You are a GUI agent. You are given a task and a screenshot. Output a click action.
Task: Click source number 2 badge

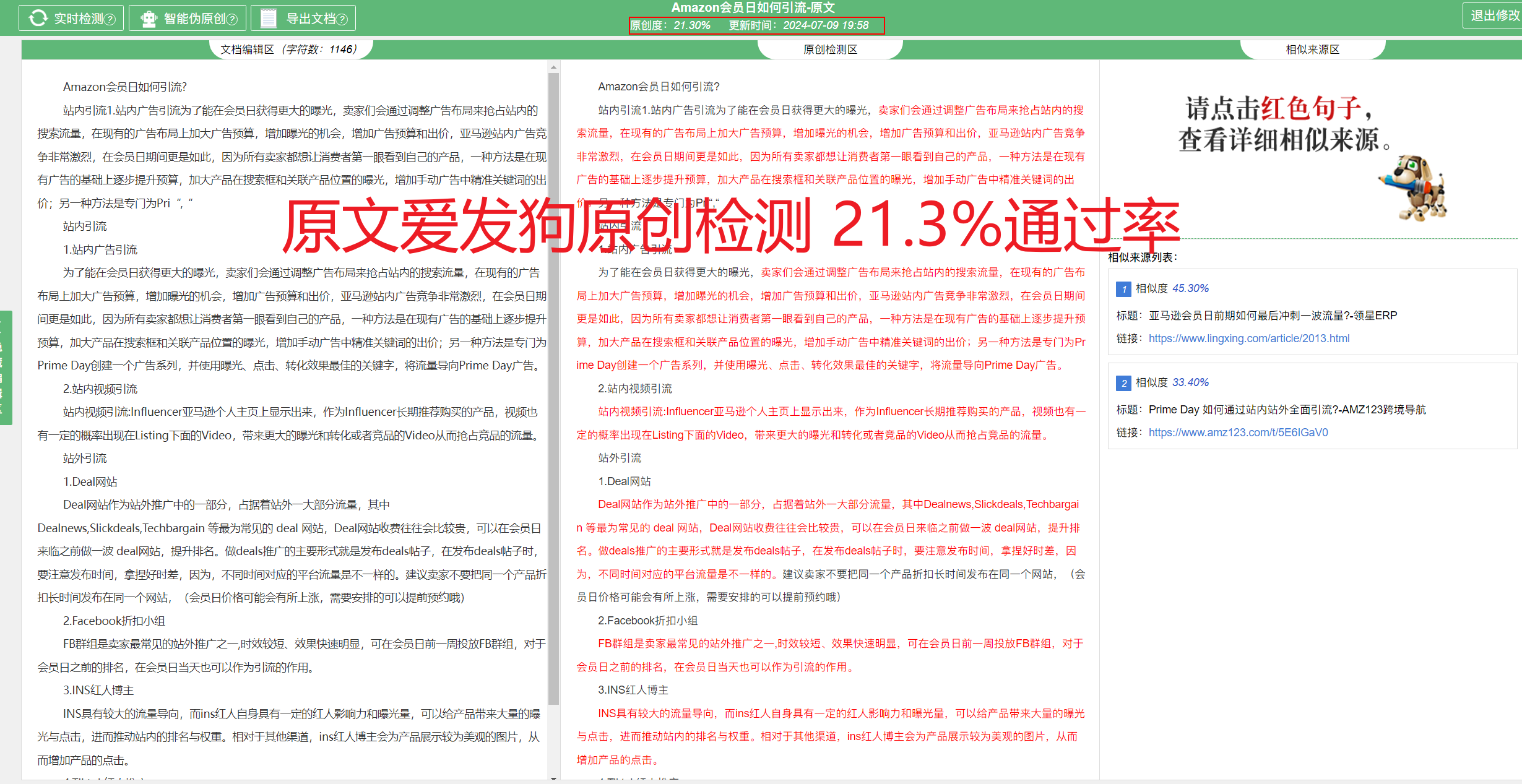(x=1123, y=383)
